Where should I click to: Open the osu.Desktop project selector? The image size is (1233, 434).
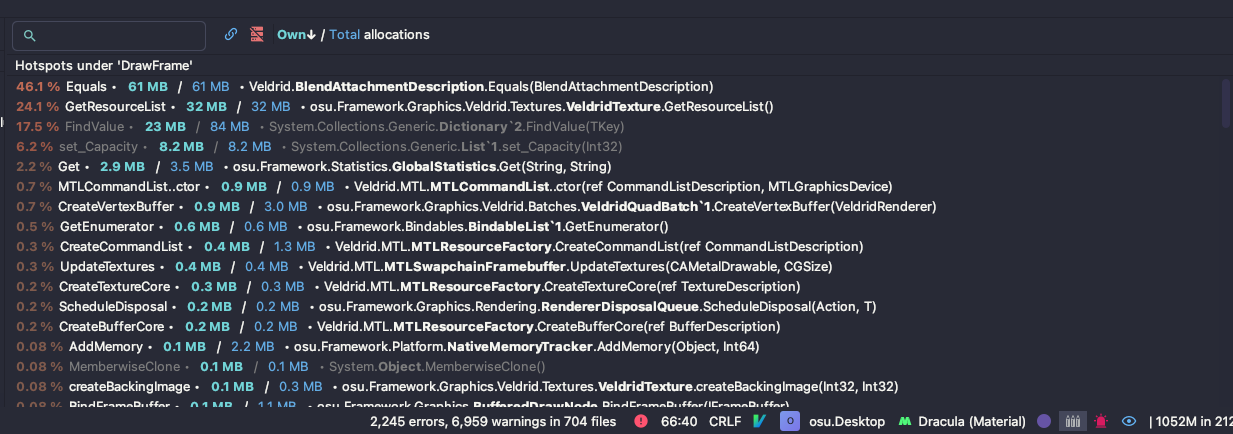click(x=847, y=422)
